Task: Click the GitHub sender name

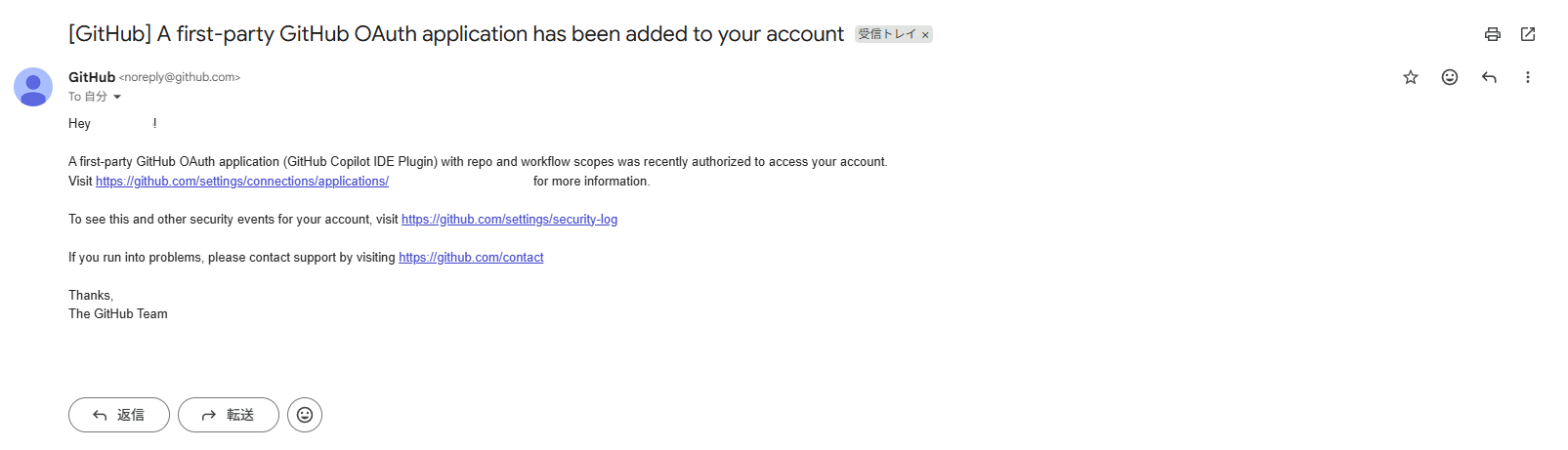Action: [x=92, y=77]
